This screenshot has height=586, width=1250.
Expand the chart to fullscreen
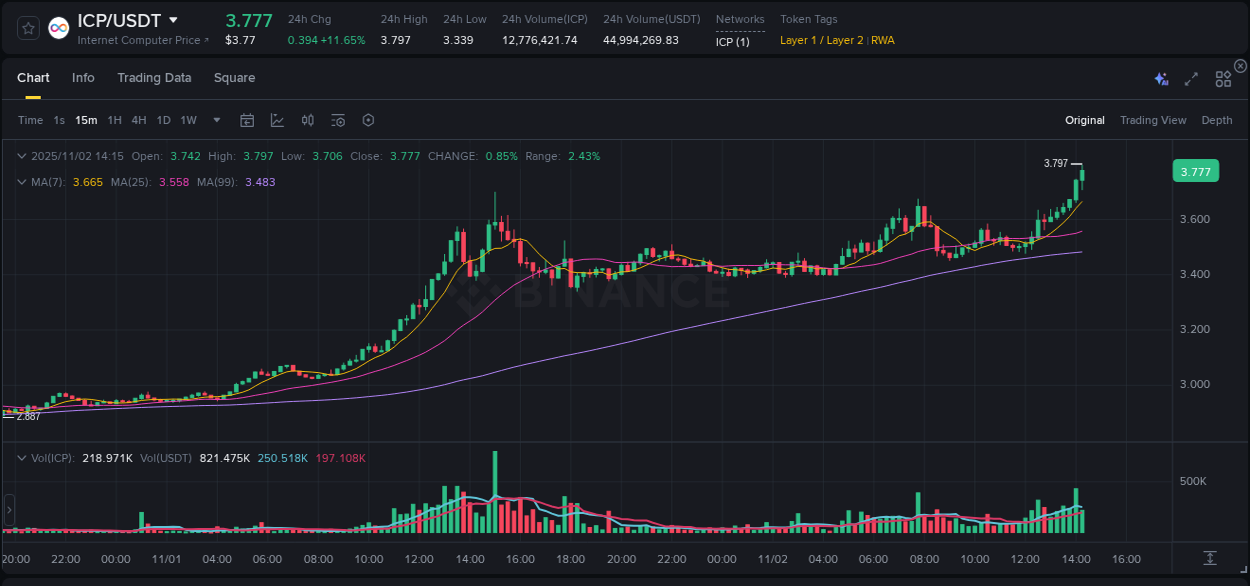pos(1191,78)
